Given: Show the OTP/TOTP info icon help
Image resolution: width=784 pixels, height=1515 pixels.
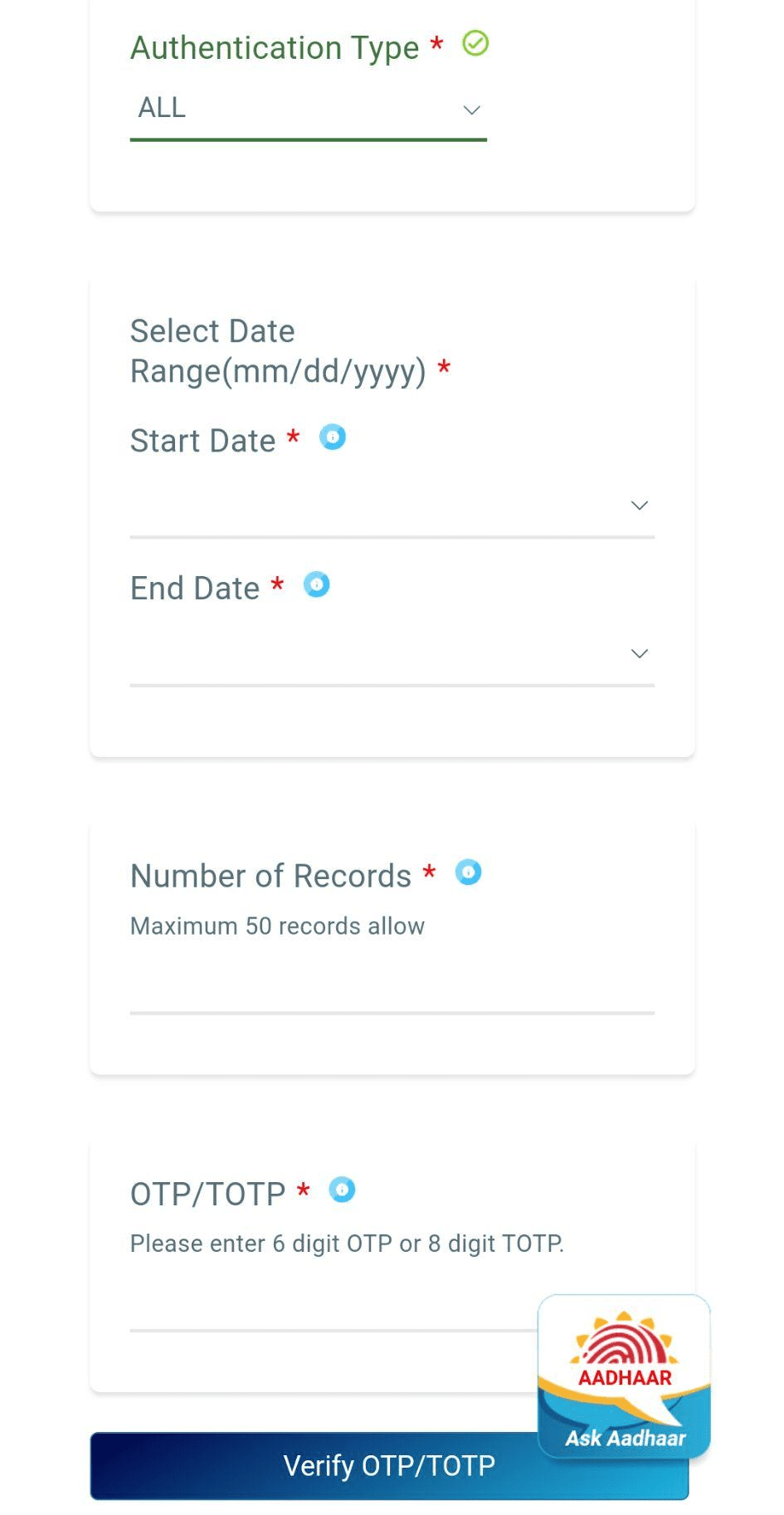Looking at the screenshot, I should 342,1190.
